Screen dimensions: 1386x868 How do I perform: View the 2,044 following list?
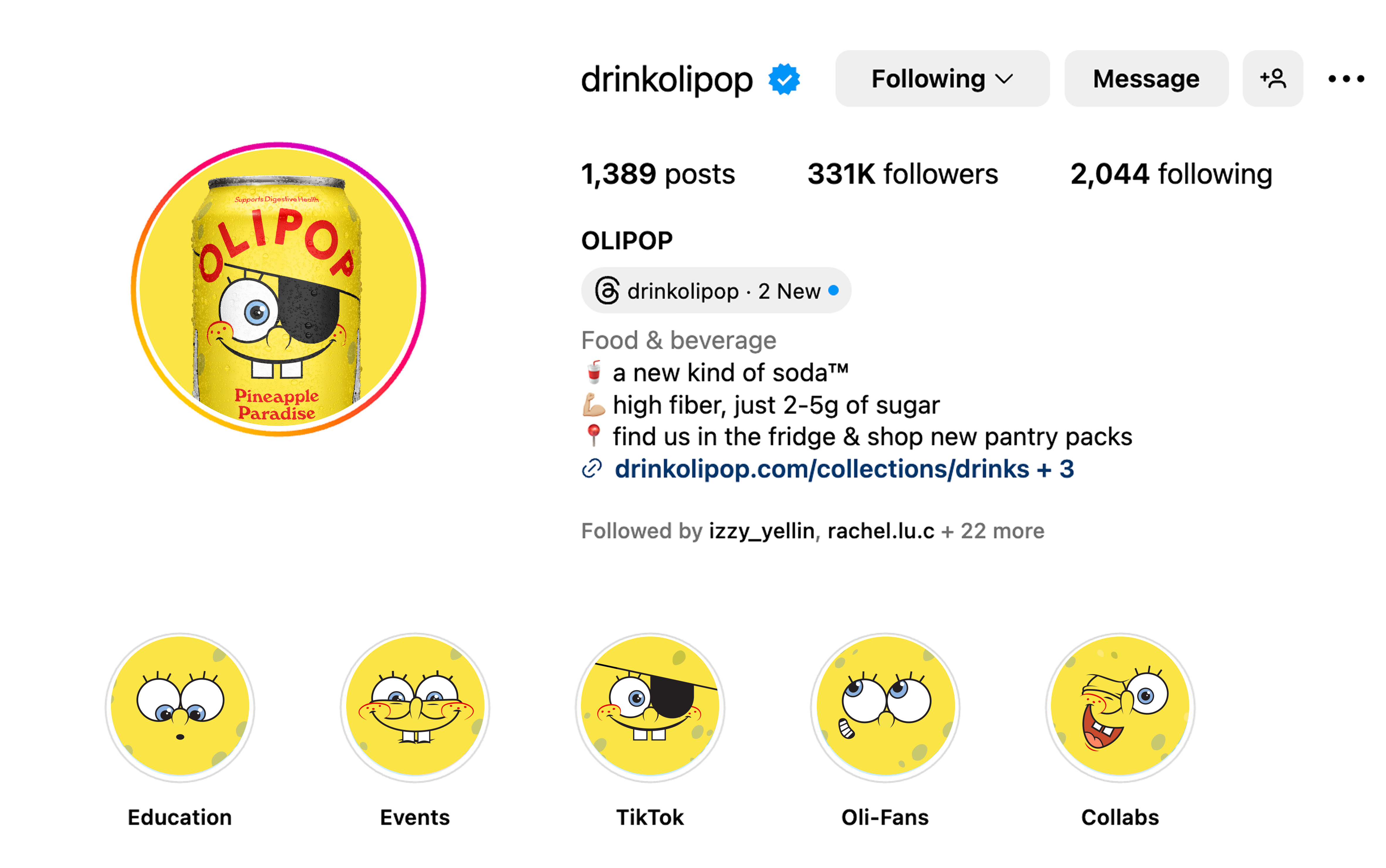(1171, 174)
